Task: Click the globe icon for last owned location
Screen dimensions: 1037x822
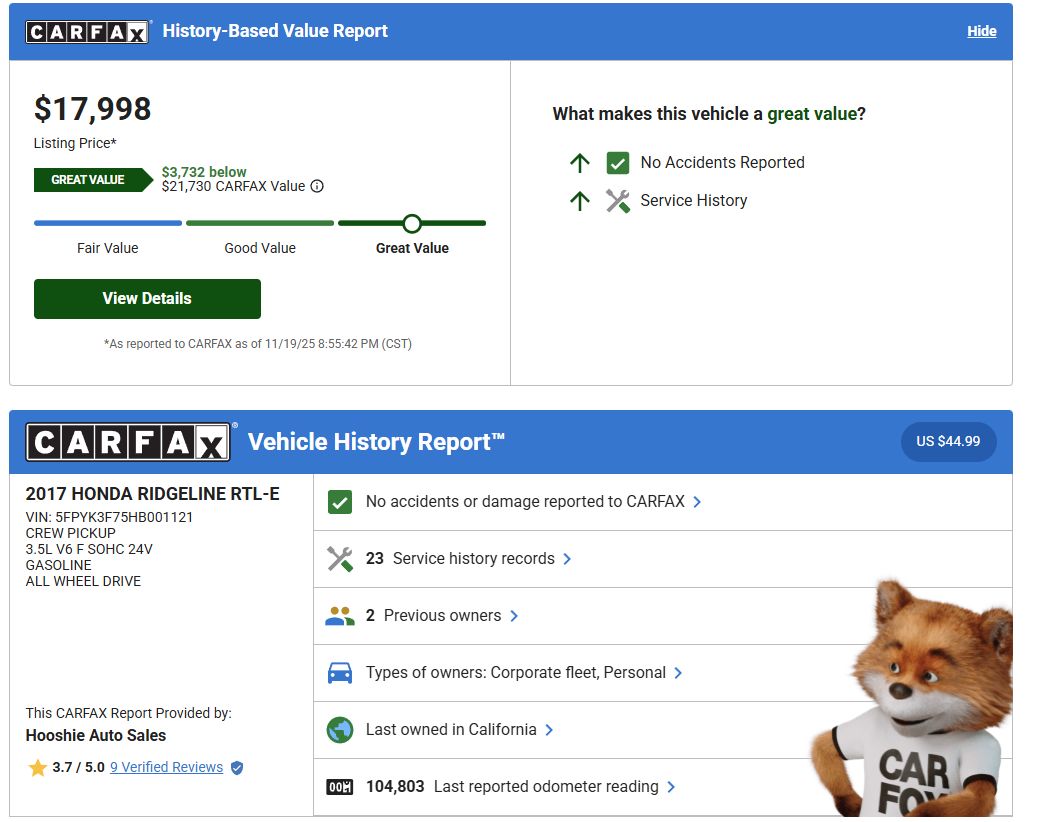Action: 340,730
